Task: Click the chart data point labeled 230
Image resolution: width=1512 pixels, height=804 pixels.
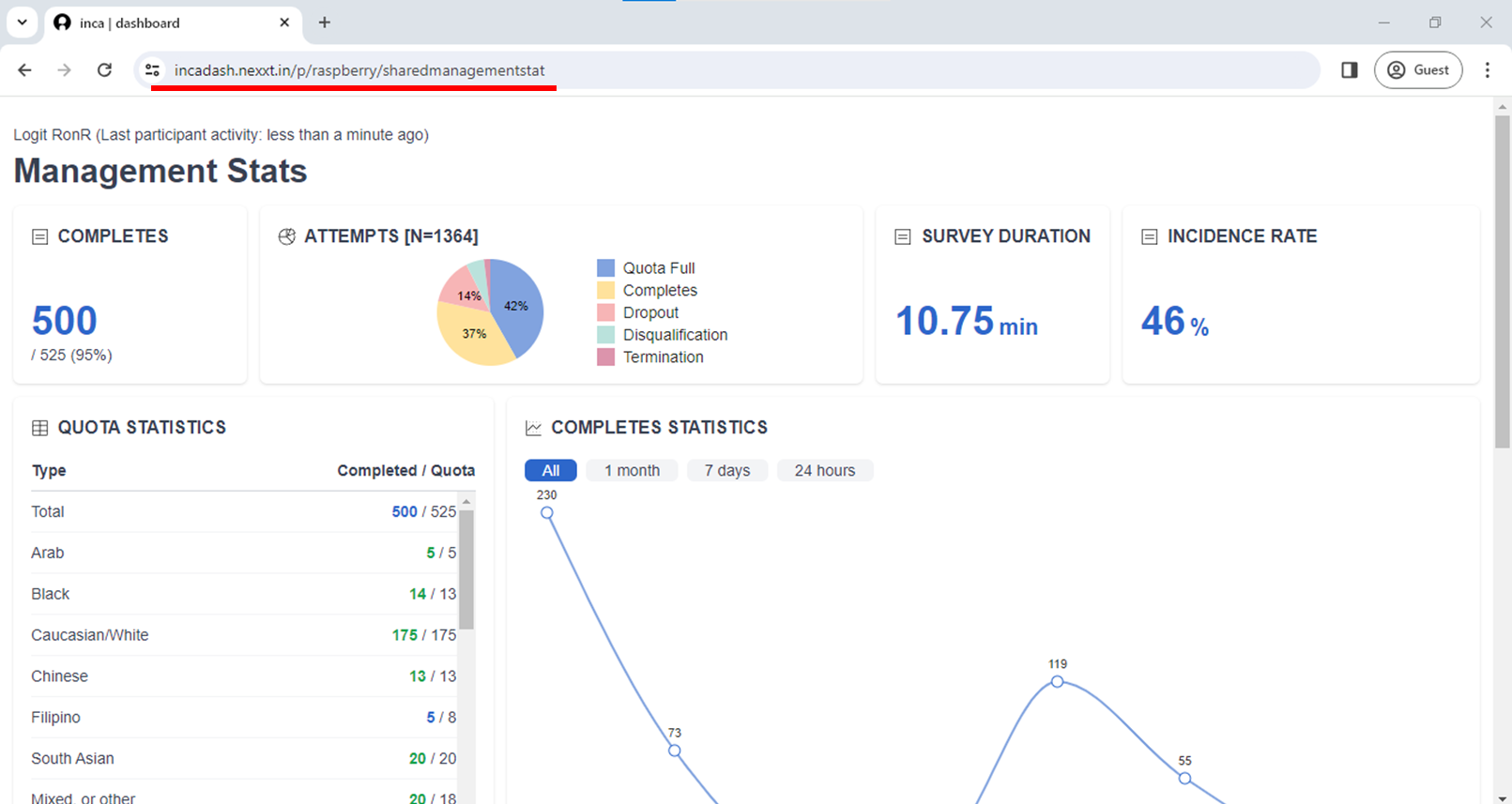Action: [547, 513]
